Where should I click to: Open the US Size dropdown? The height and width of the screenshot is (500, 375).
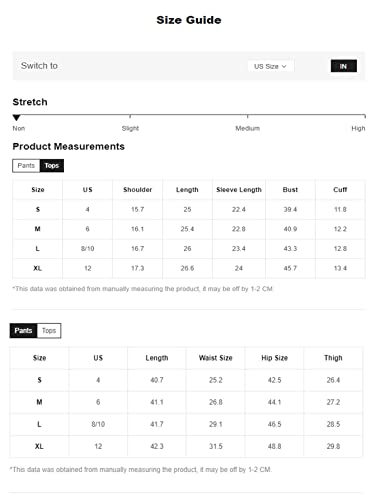pyautogui.click(x=270, y=66)
